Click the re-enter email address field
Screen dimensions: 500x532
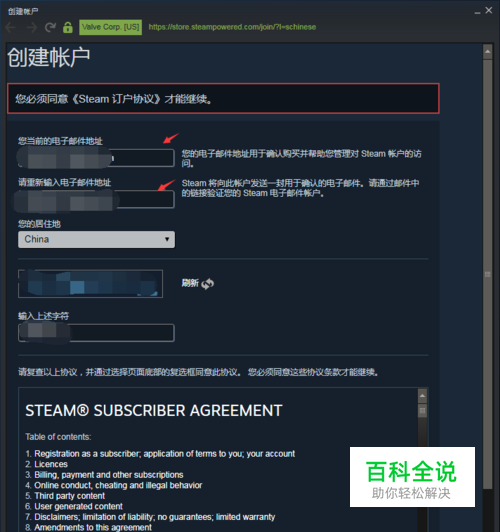96,199
